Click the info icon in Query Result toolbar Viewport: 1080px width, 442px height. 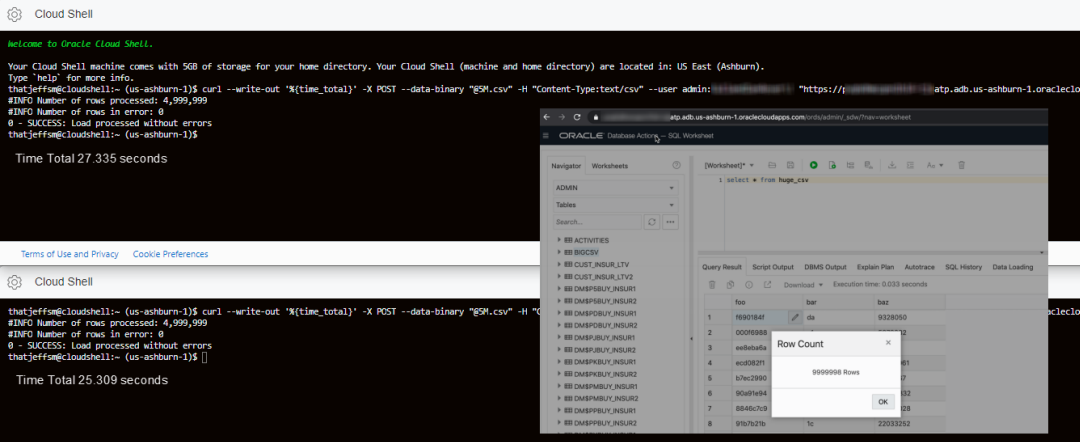tap(749, 284)
